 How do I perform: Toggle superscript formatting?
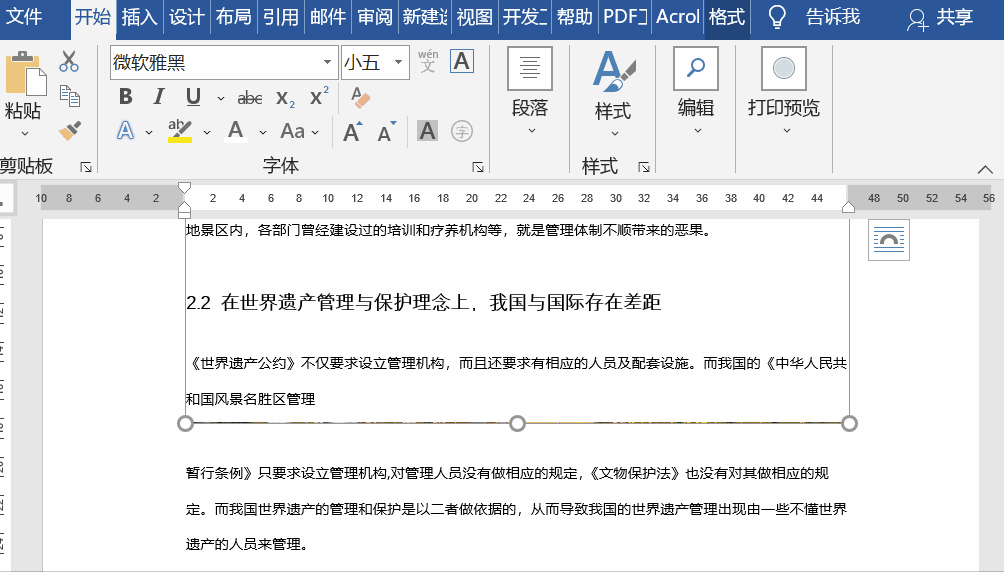(318, 96)
